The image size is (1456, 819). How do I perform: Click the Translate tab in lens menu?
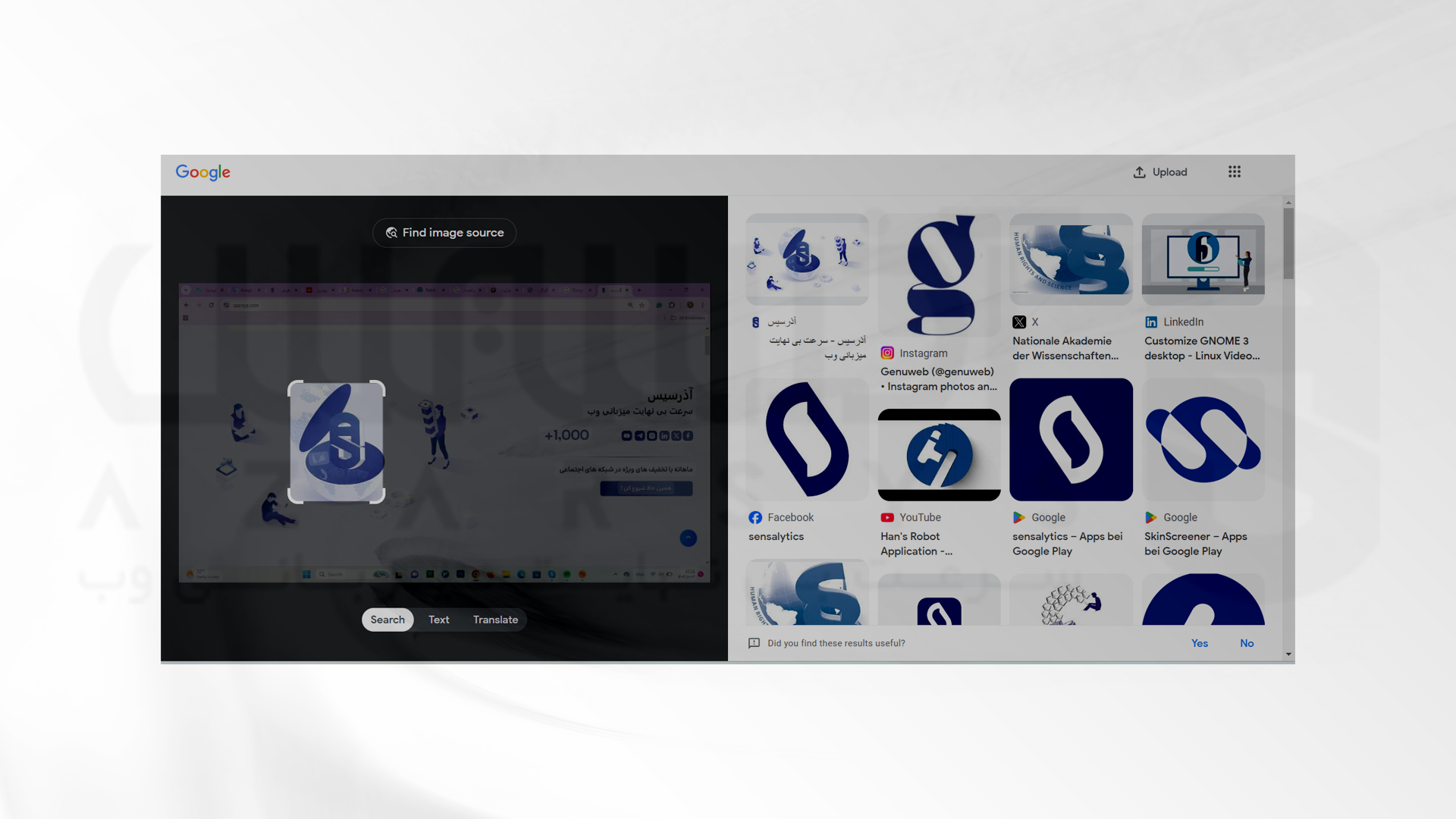click(495, 619)
